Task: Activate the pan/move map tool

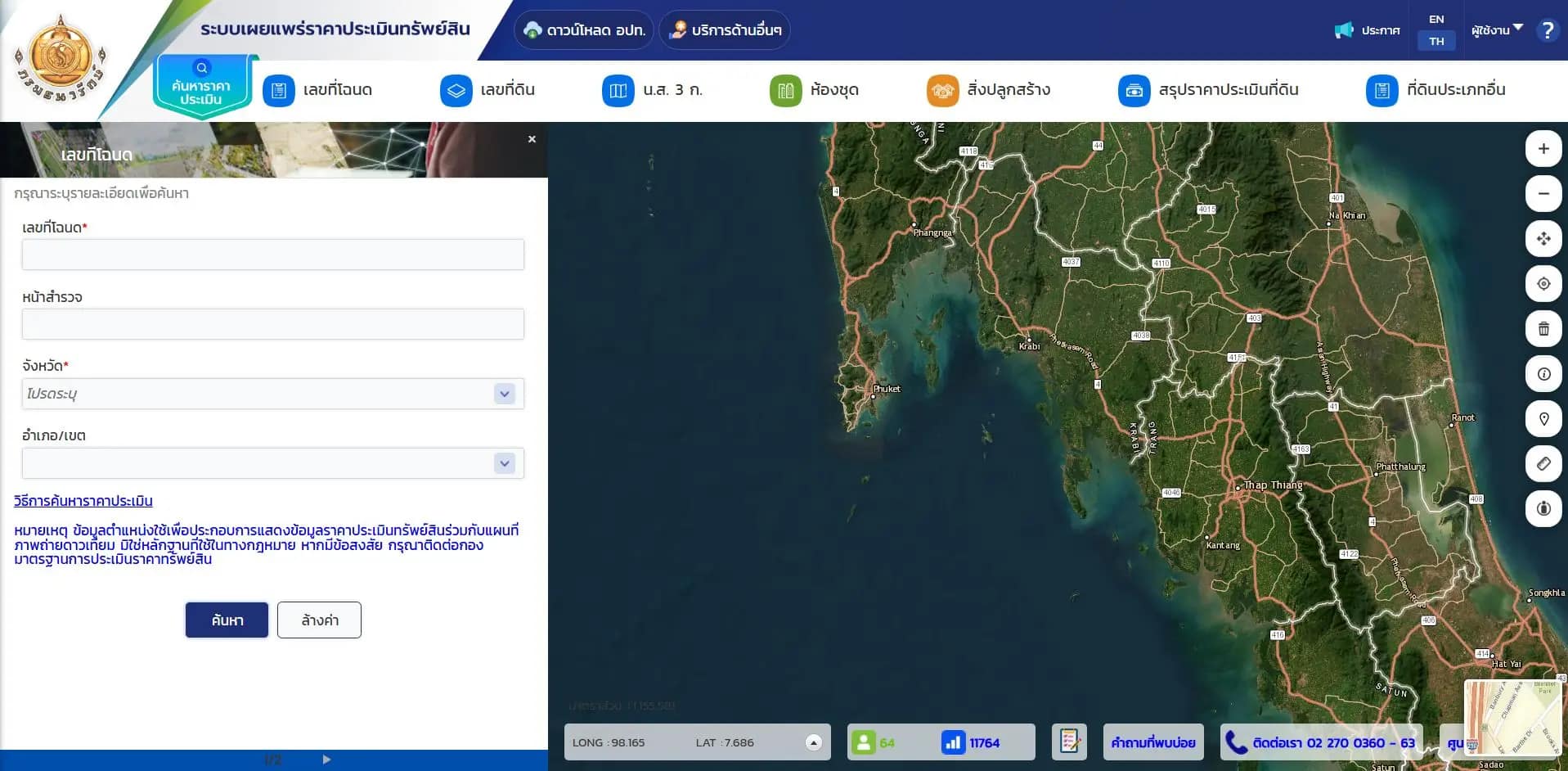Action: coord(1543,239)
